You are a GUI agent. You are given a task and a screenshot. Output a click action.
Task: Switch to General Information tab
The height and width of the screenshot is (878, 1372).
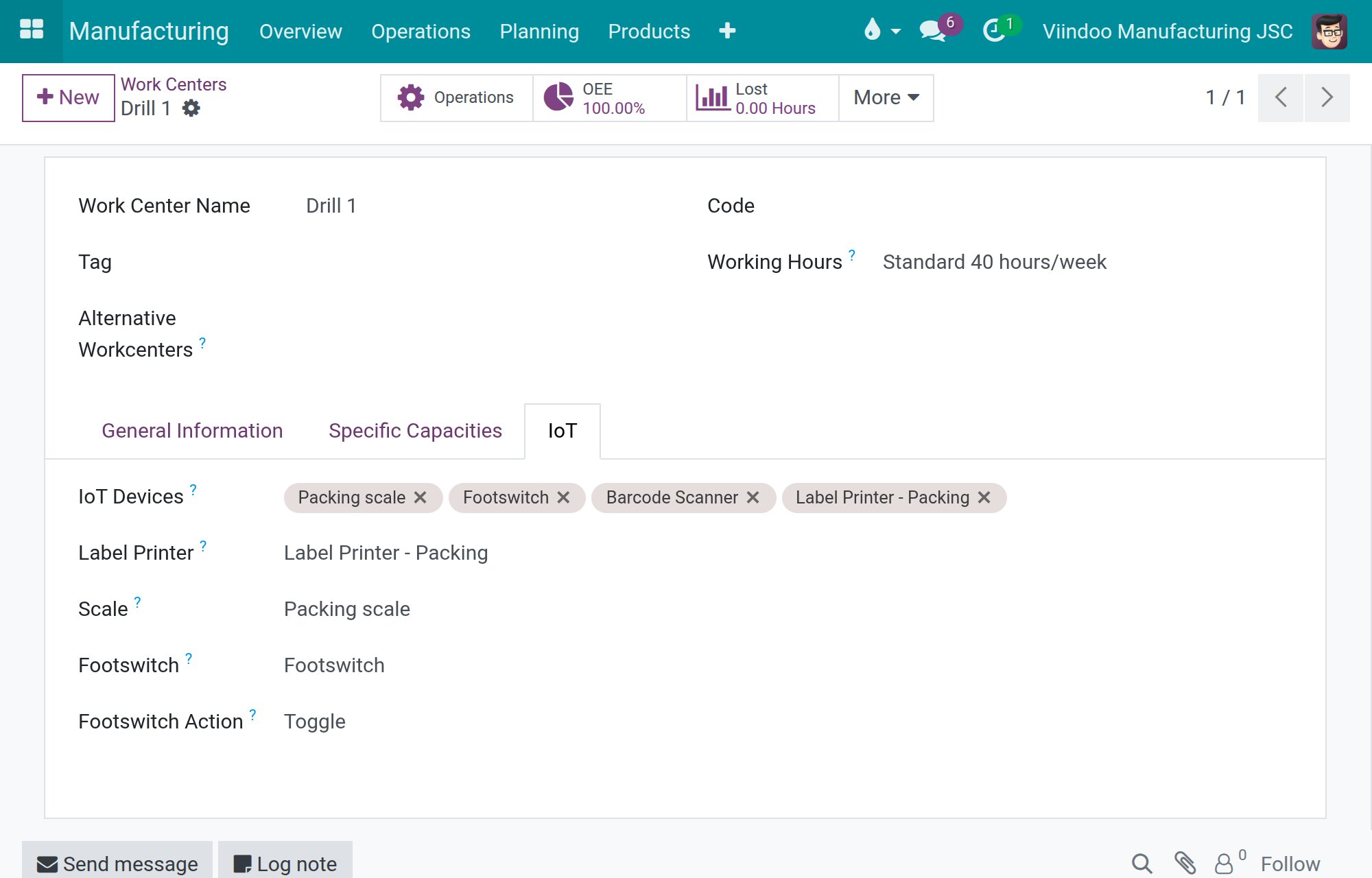tap(192, 431)
